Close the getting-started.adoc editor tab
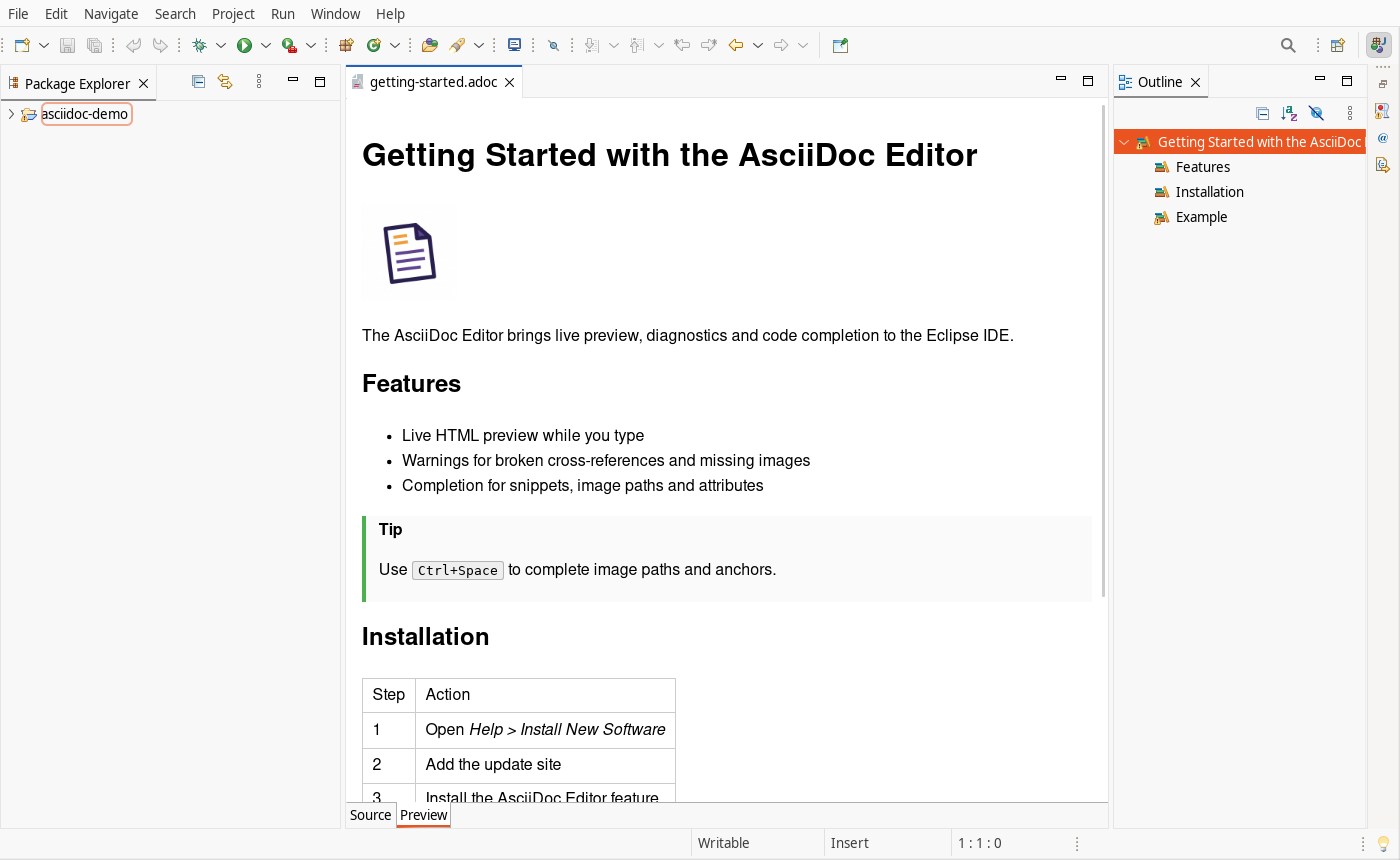The image size is (1400, 860). pyautogui.click(x=509, y=82)
